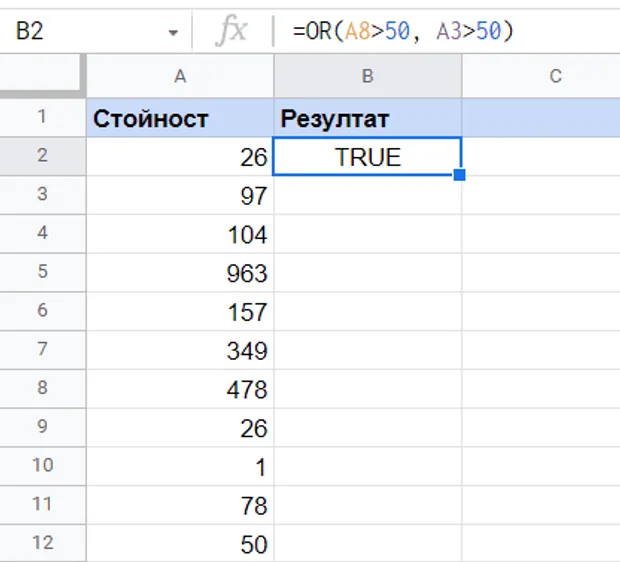Image resolution: width=620 pixels, height=562 pixels.
Task: Select row 12 header
Action: 42,543
